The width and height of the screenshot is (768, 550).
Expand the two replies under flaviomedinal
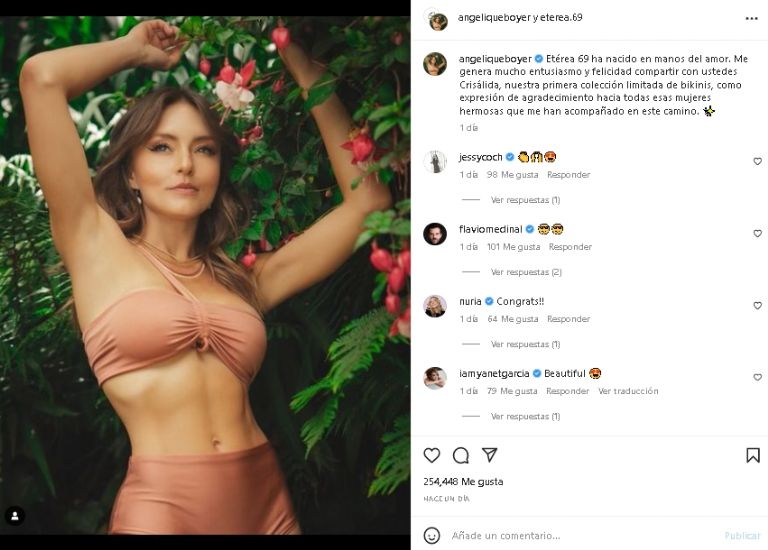525,272
